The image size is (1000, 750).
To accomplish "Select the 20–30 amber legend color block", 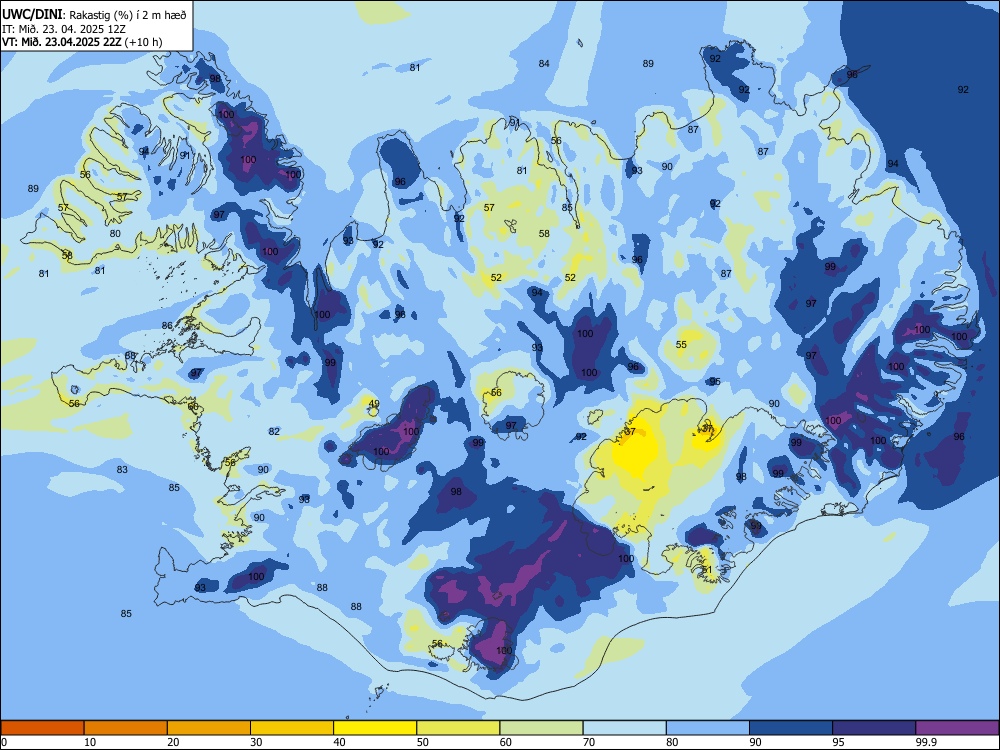I will 209,728.
